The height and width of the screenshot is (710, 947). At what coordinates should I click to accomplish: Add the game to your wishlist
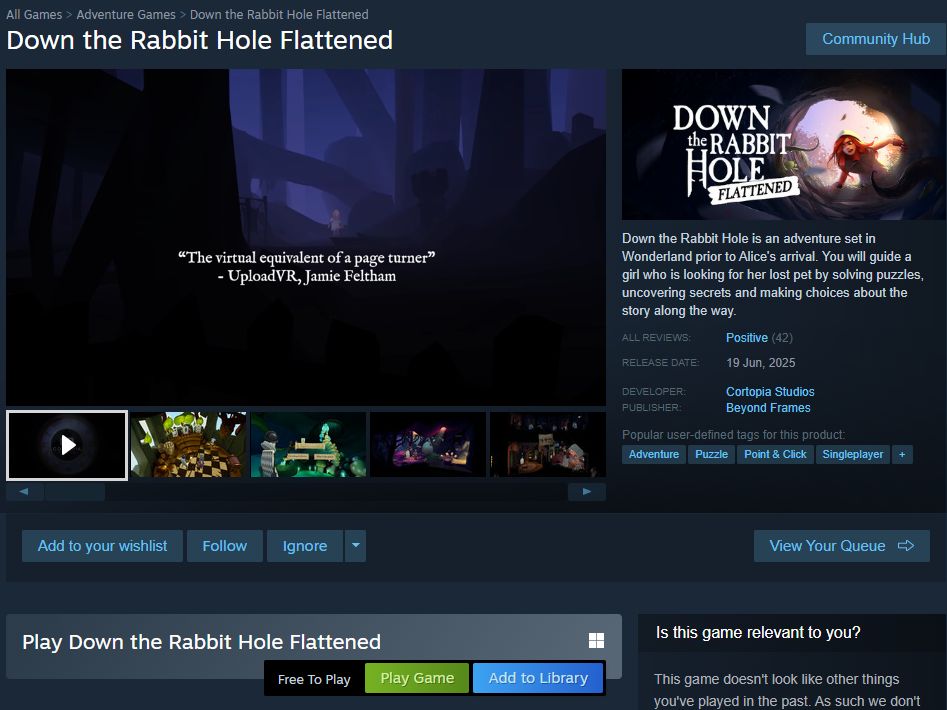102,546
